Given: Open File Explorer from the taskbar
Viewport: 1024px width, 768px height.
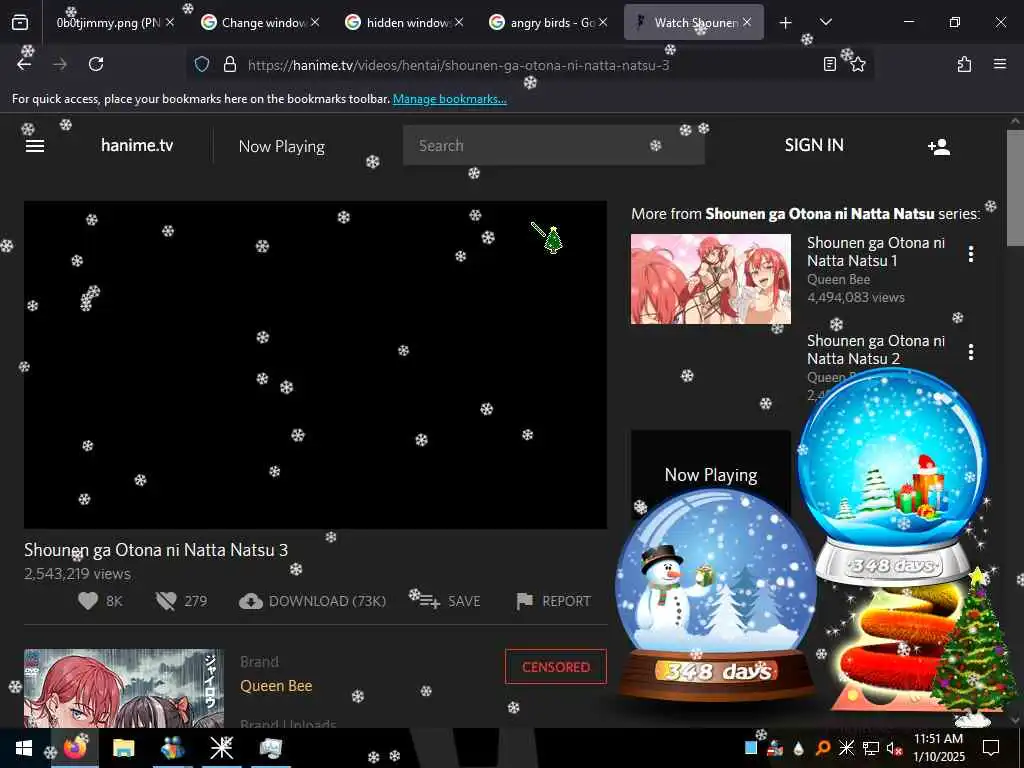Looking at the screenshot, I should click(123, 748).
